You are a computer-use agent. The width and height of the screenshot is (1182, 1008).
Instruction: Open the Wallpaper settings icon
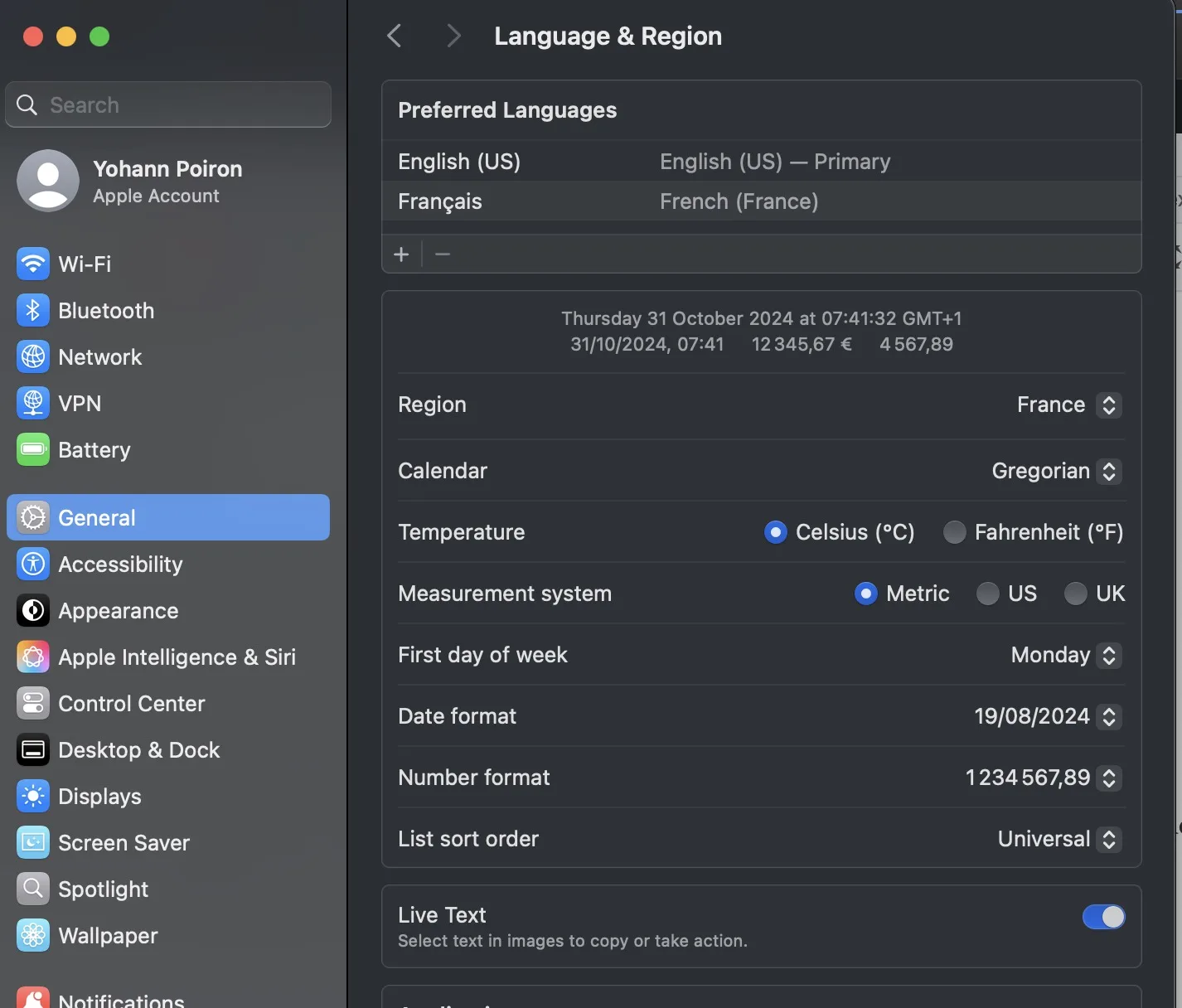33,936
